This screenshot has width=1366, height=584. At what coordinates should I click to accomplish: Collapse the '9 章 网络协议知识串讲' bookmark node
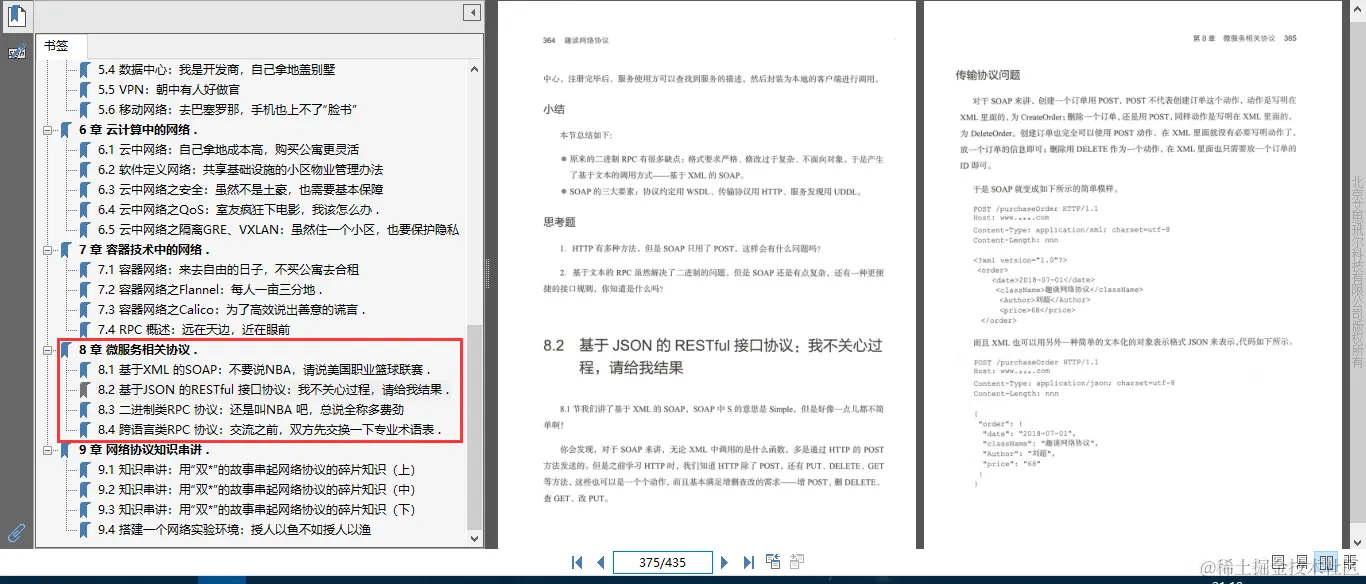[x=49, y=449]
